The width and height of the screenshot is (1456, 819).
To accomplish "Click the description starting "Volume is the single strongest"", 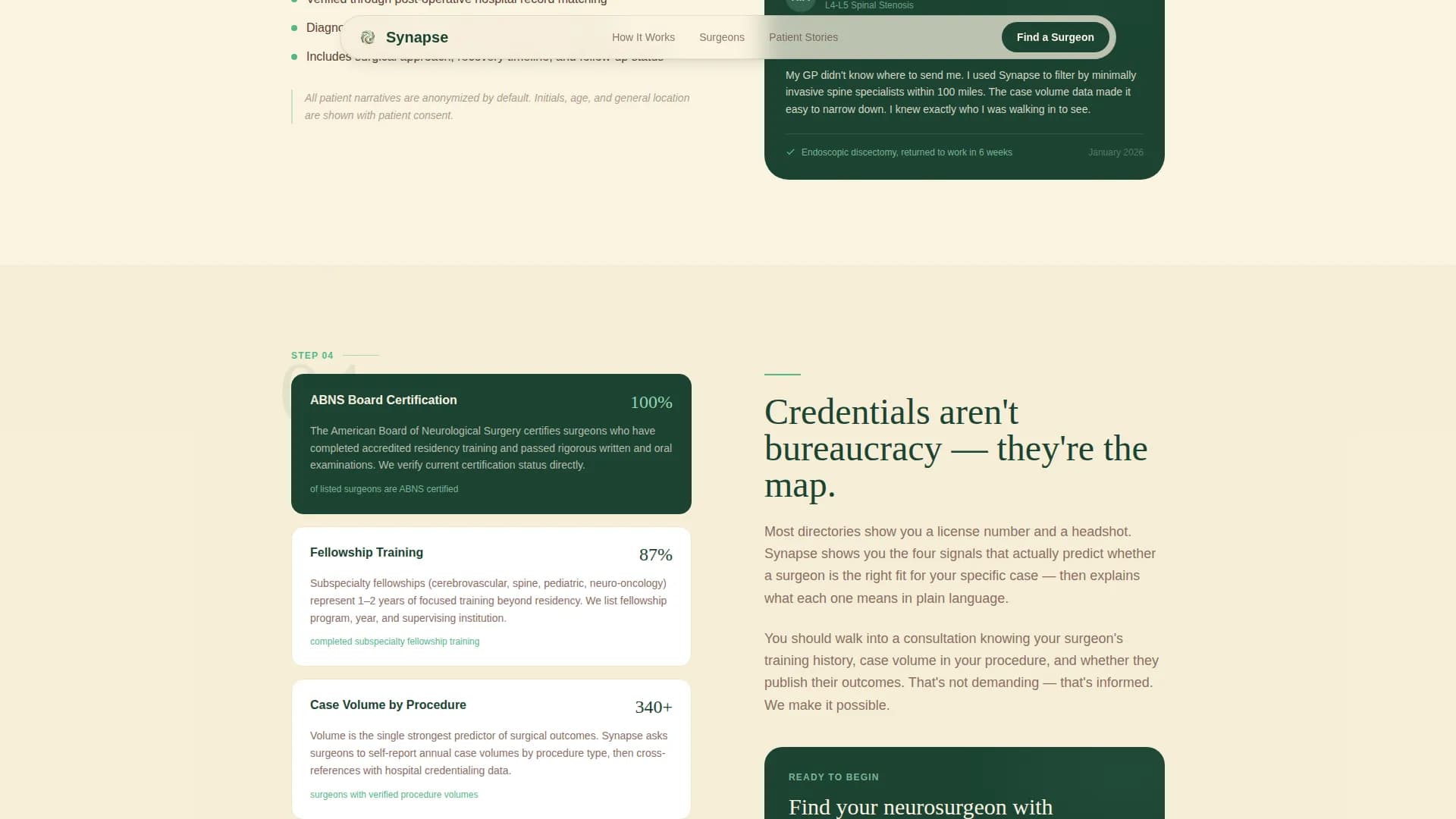I will (488, 753).
